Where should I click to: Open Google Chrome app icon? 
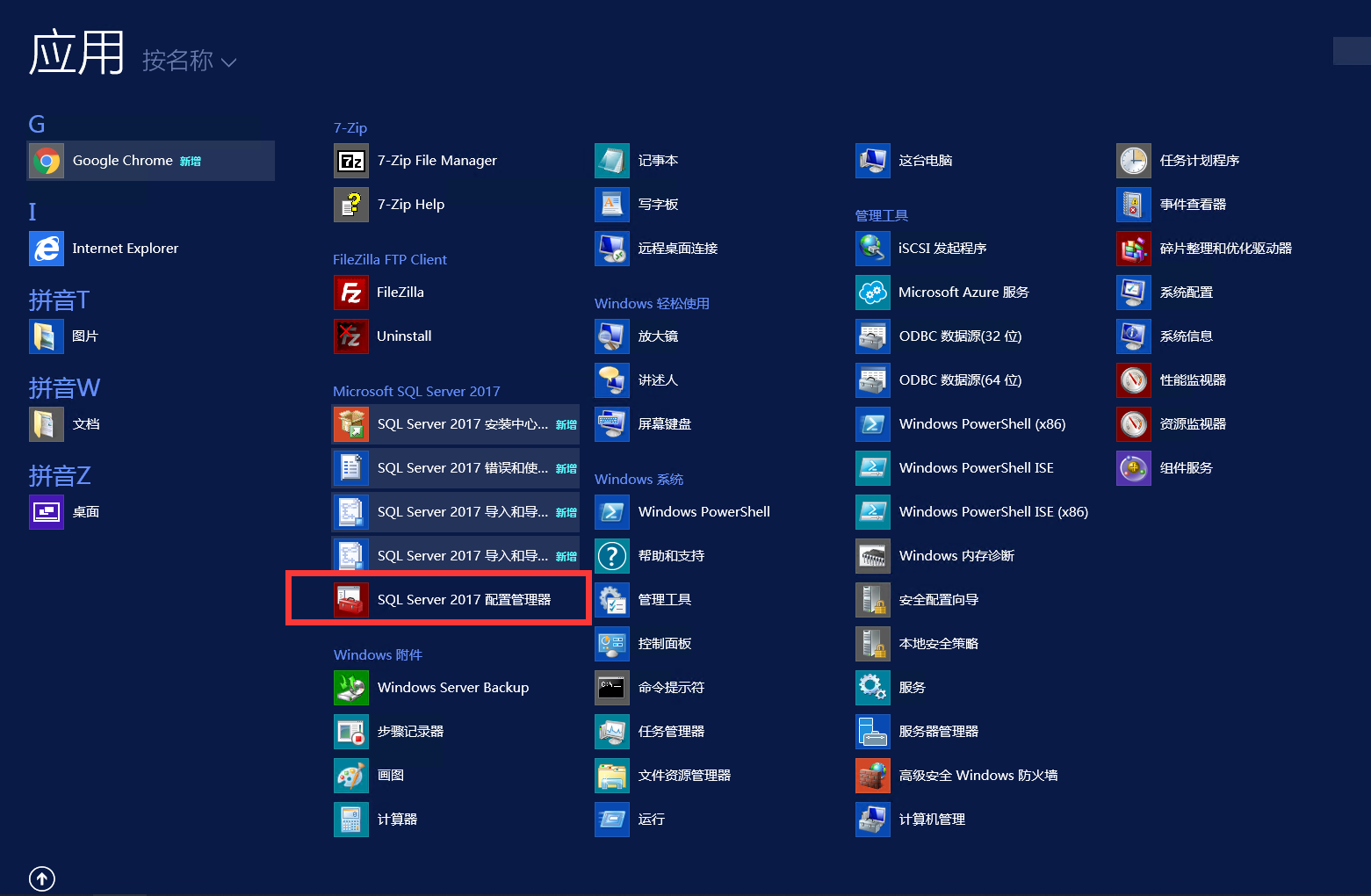[x=47, y=161]
